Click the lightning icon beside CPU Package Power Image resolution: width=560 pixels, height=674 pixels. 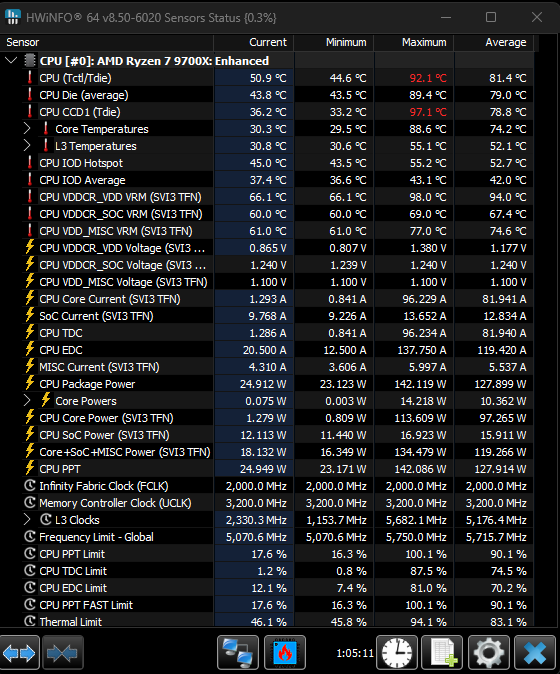tap(30, 383)
